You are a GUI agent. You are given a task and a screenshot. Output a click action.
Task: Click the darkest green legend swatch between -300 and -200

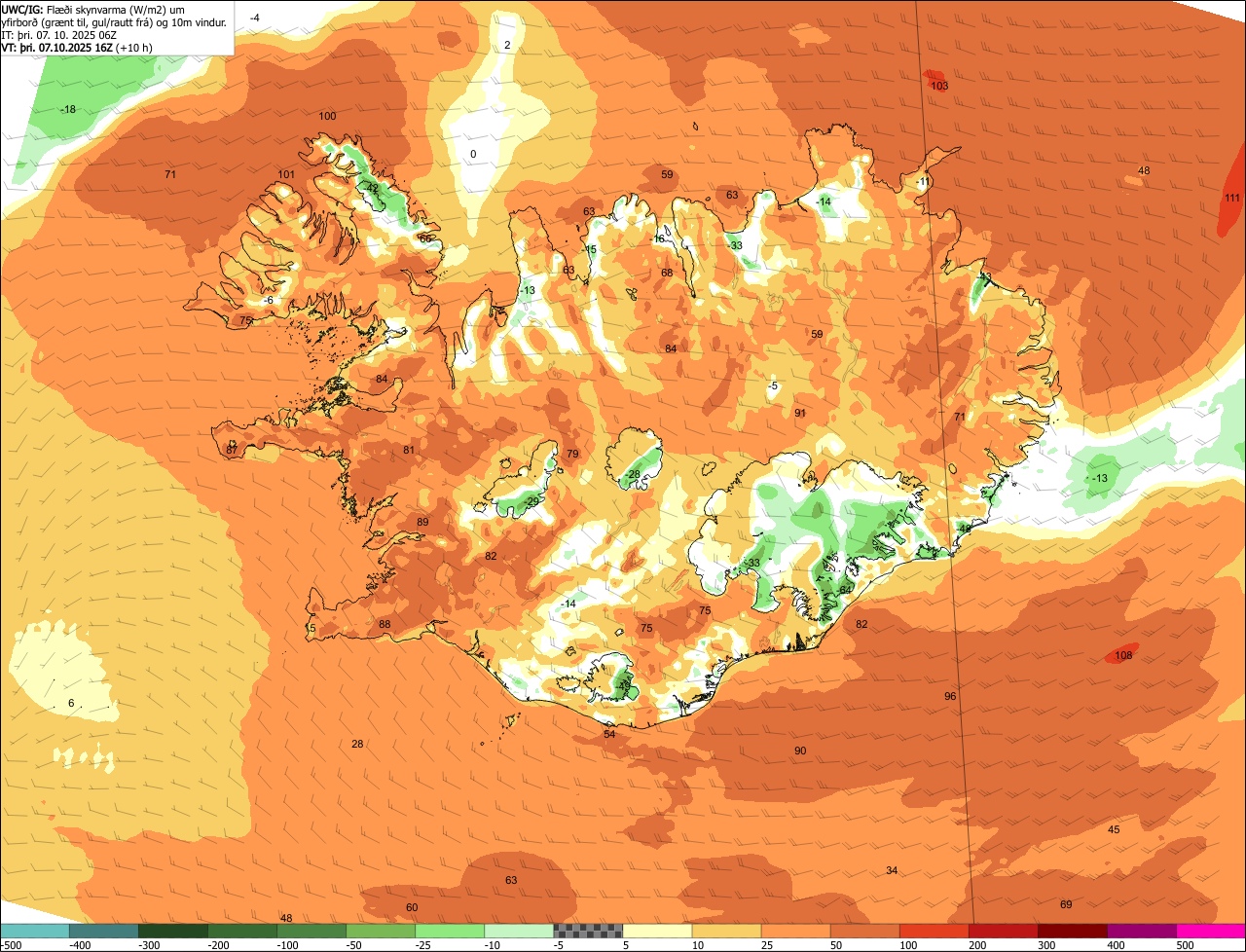(172, 931)
